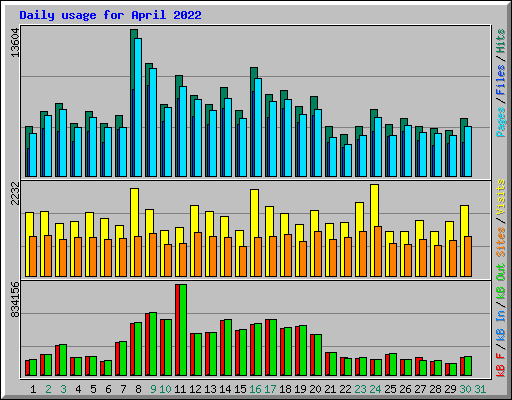Click the tallest yellow visits bar on day 24

click(x=374, y=206)
